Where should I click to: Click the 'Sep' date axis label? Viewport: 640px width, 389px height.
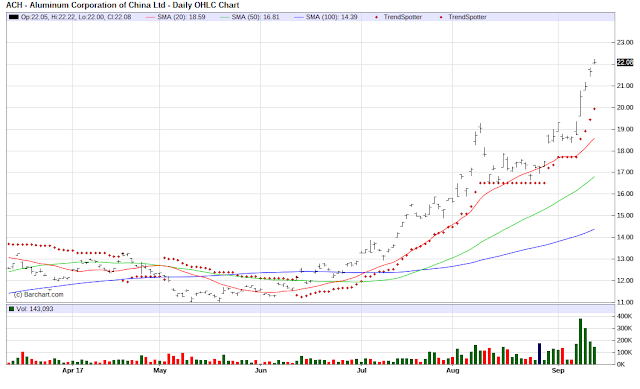pyautogui.click(x=558, y=371)
